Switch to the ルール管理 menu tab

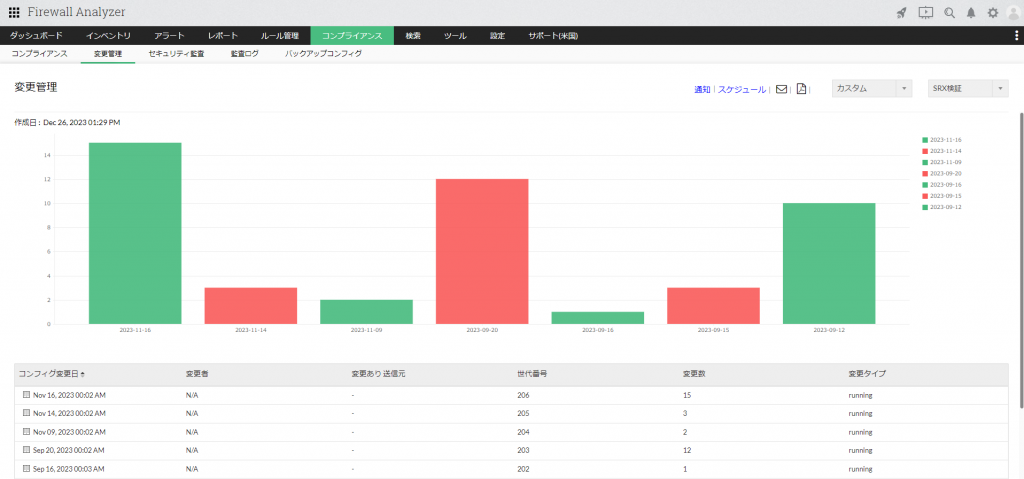(280, 36)
